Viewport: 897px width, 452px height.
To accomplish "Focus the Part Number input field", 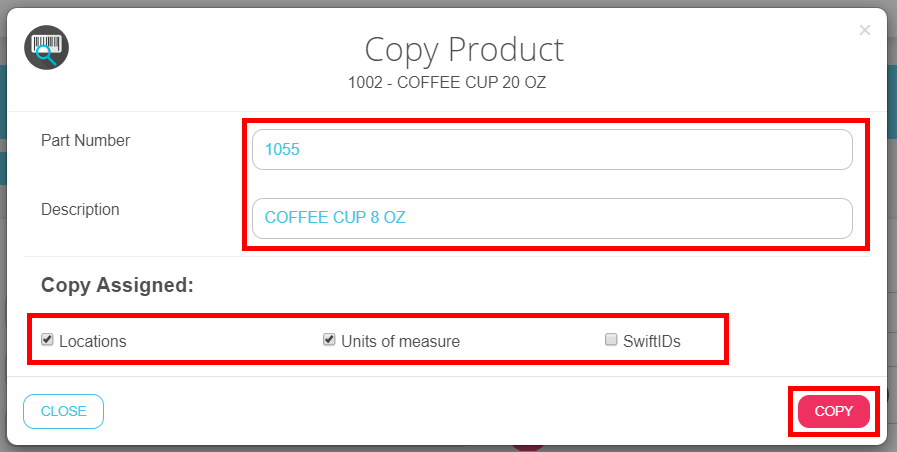I will tap(552, 150).
